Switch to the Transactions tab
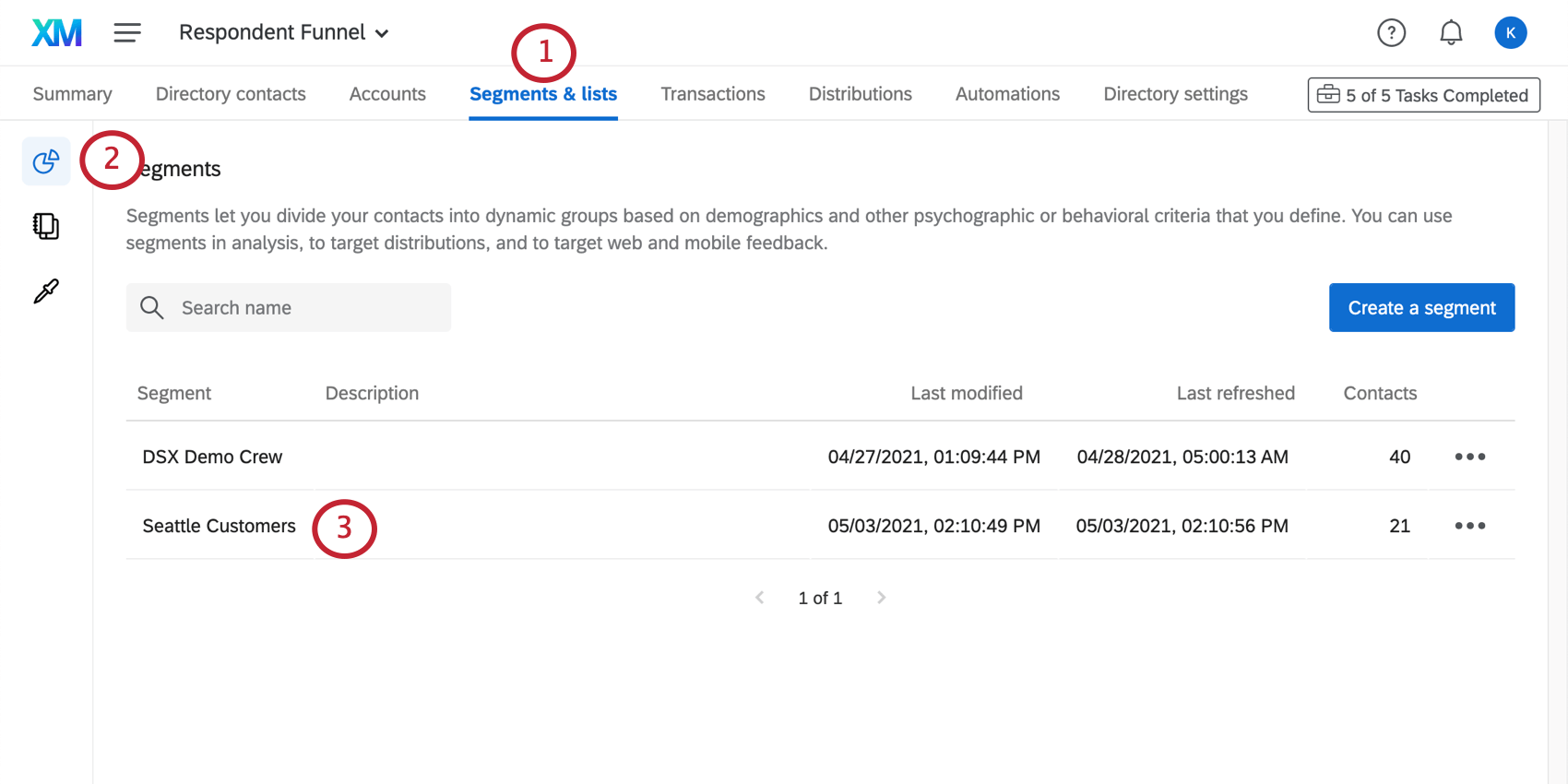Viewport: 1568px width, 784px height. (713, 94)
